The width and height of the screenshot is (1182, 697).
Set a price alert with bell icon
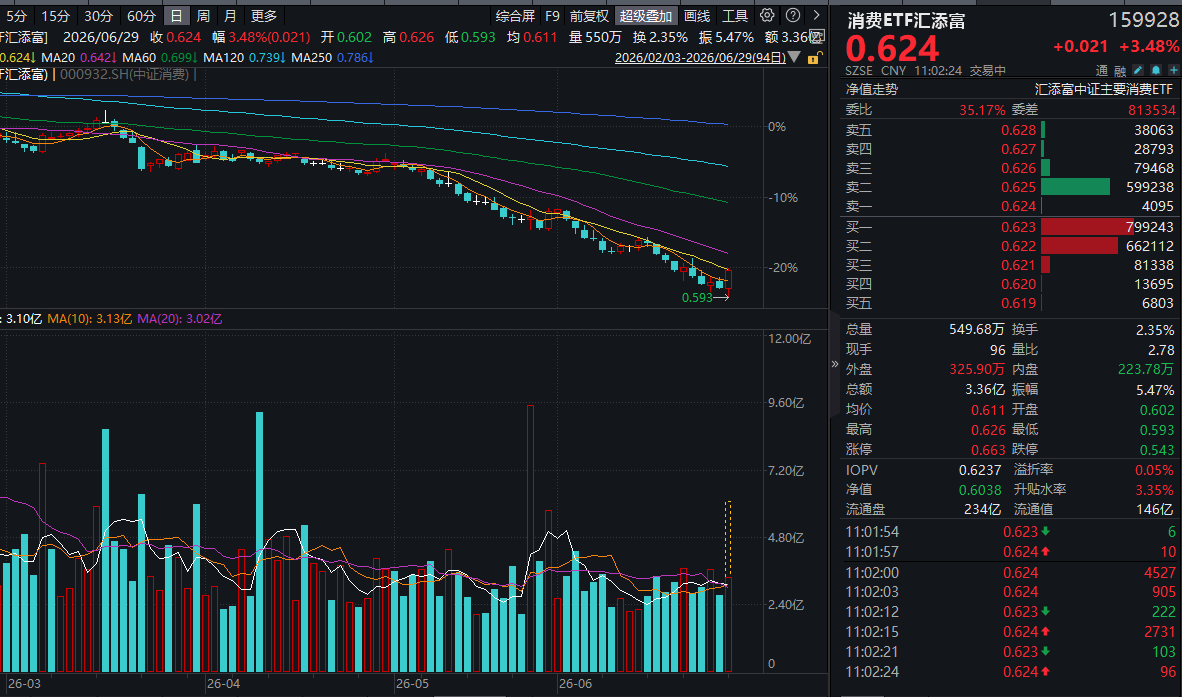pyautogui.click(x=1156, y=70)
